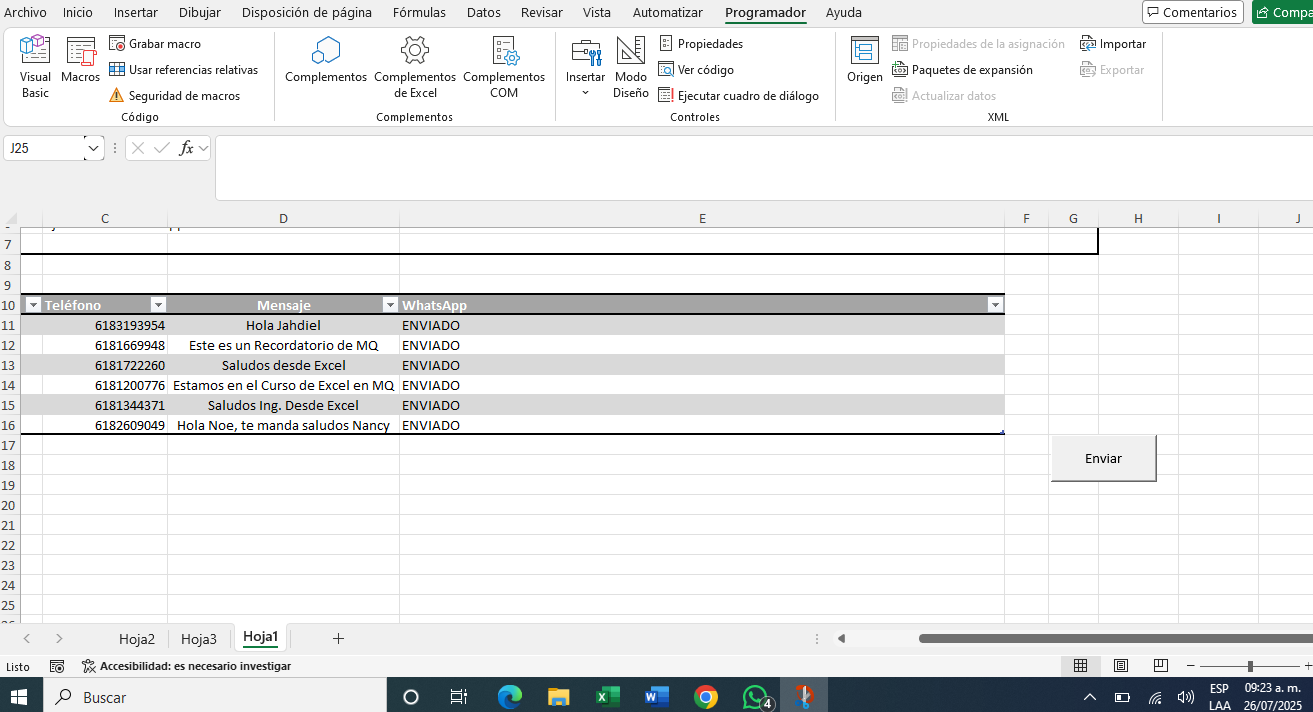Open the Comentarios pane
This screenshot has height=712, width=1313.
click(x=1192, y=13)
